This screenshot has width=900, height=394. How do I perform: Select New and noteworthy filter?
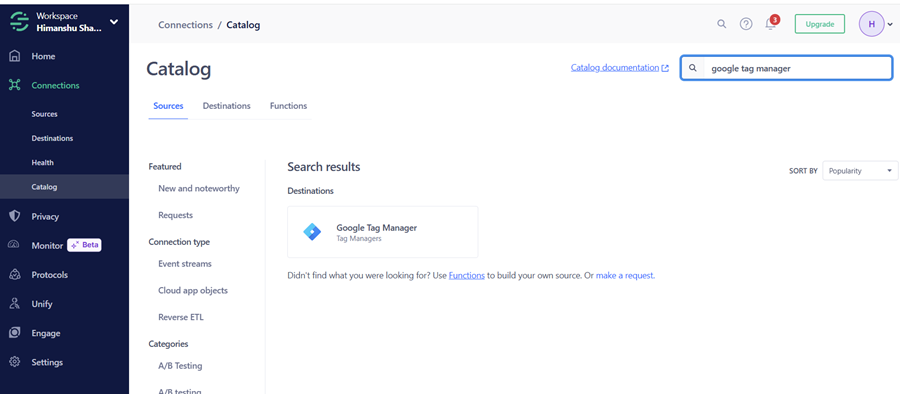click(x=199, y=188)
